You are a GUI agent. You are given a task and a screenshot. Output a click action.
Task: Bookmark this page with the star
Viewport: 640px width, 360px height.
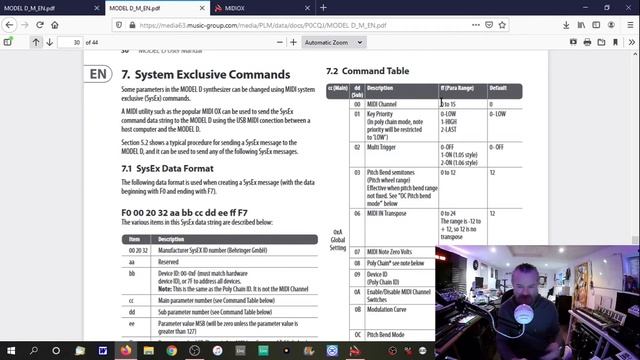(x=502, y=25)
